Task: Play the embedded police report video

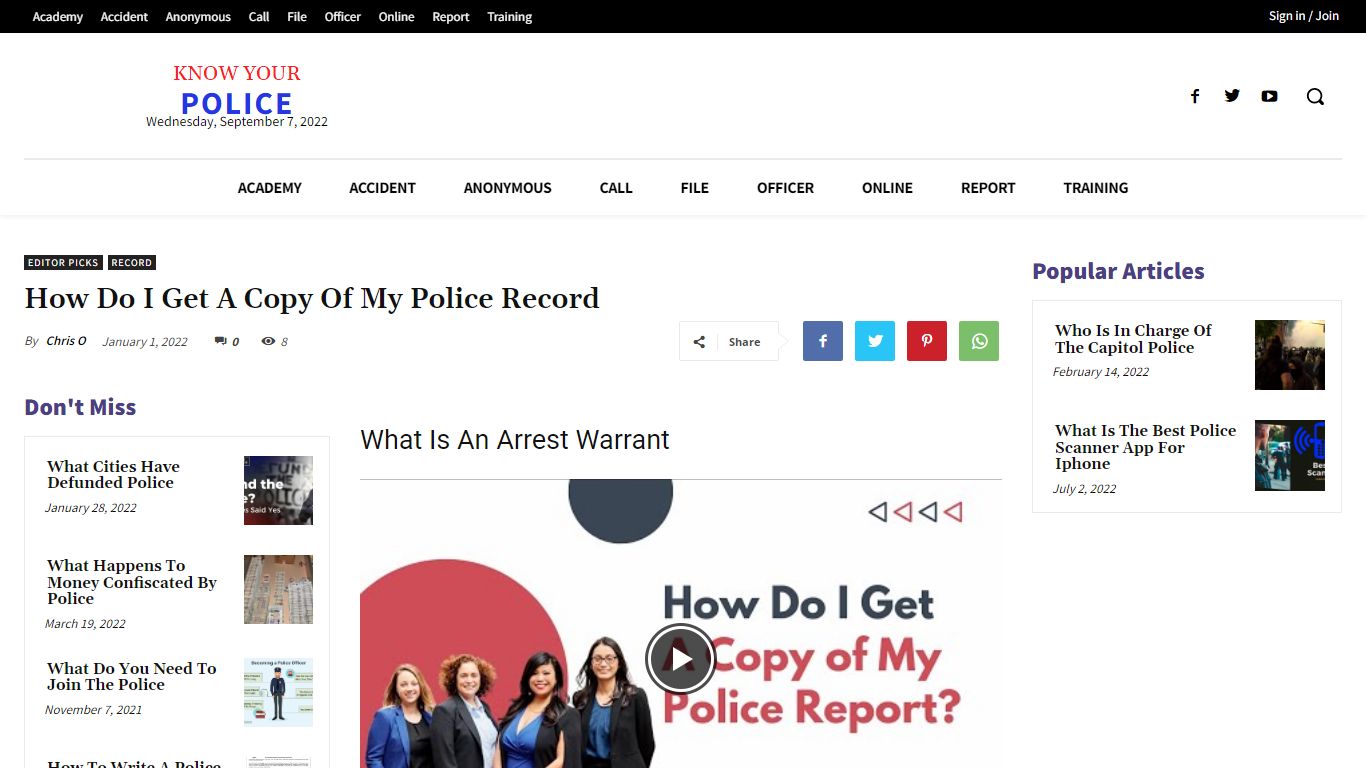Action: pyautogui.click(x=680, y=659)
